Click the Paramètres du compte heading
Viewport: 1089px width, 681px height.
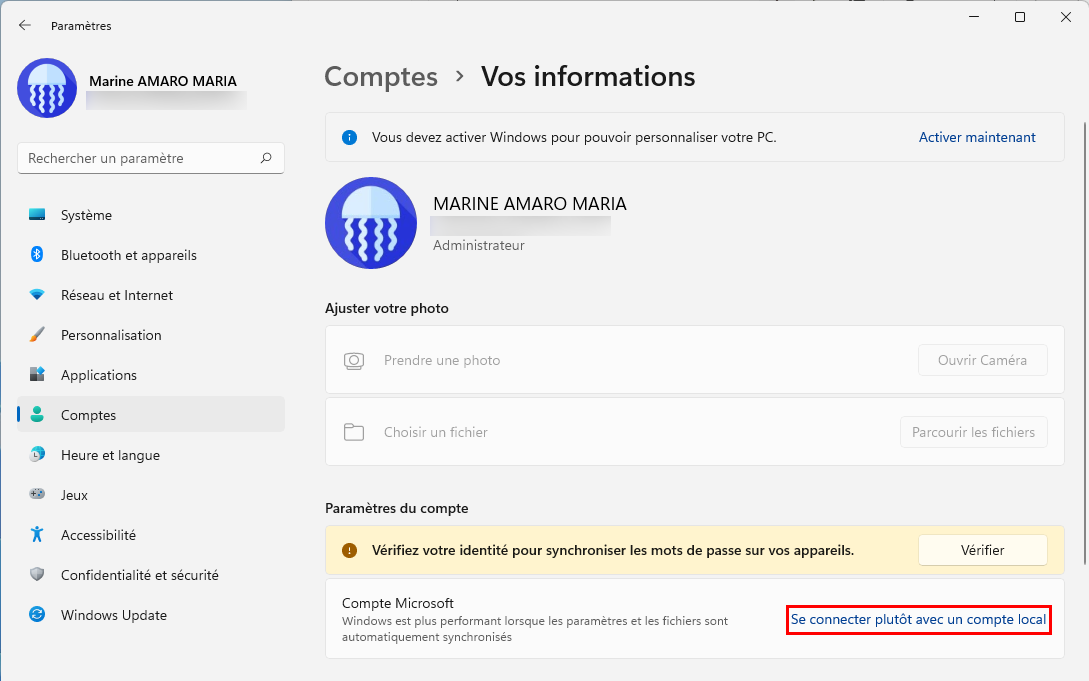coord(397,508)
